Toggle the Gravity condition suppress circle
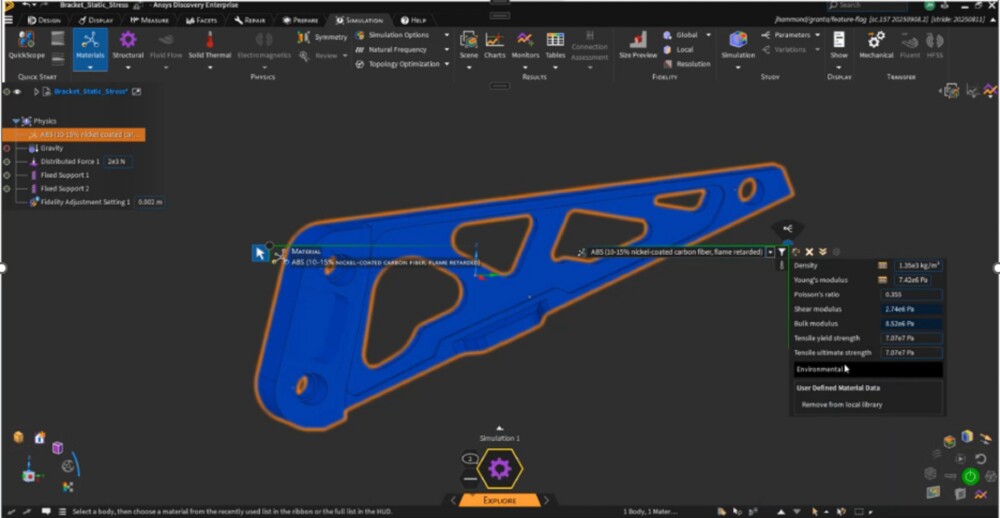The image size is (1000, 518). click(7, 148)
